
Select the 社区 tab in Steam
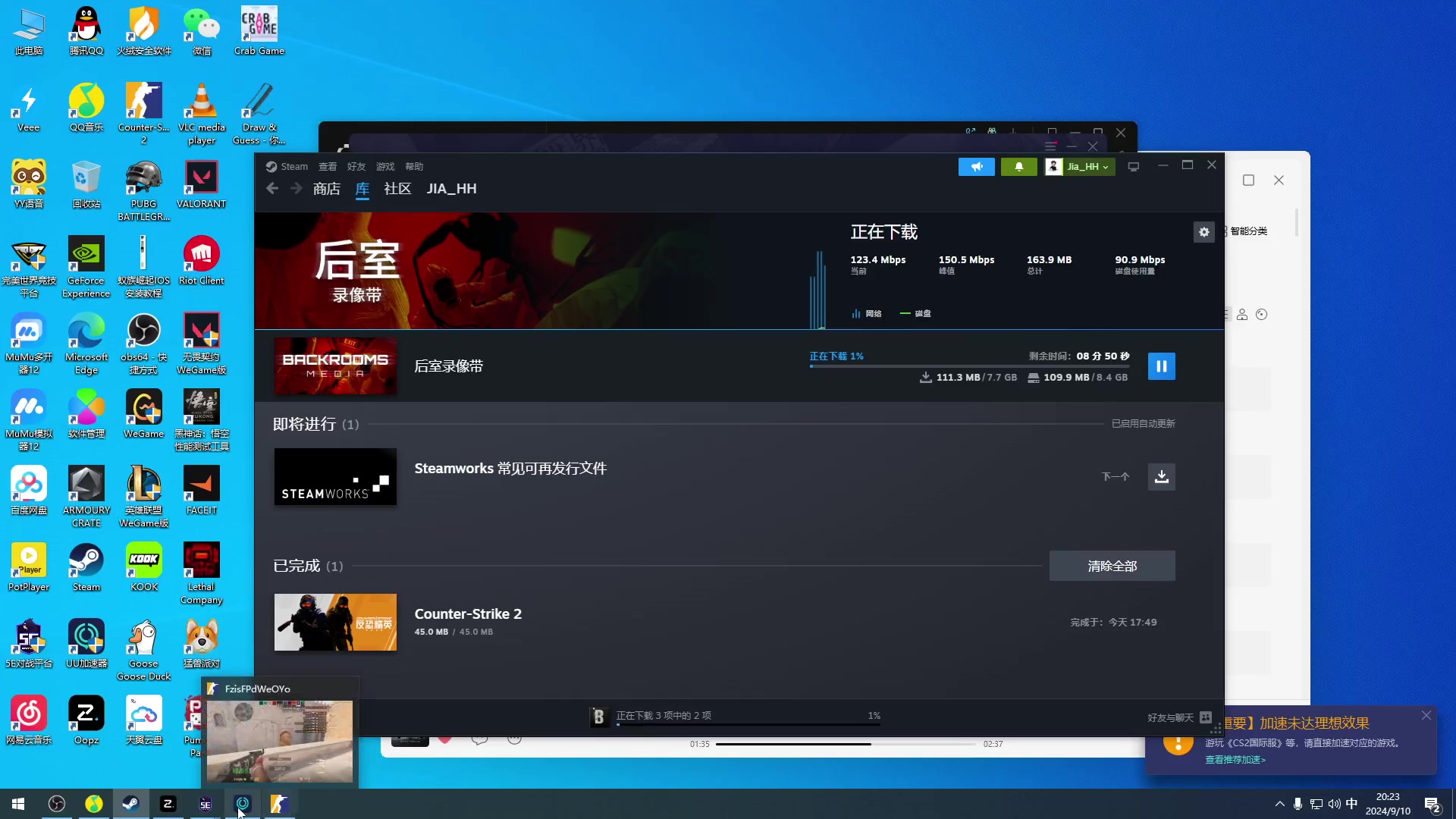[x=397, y=189]
